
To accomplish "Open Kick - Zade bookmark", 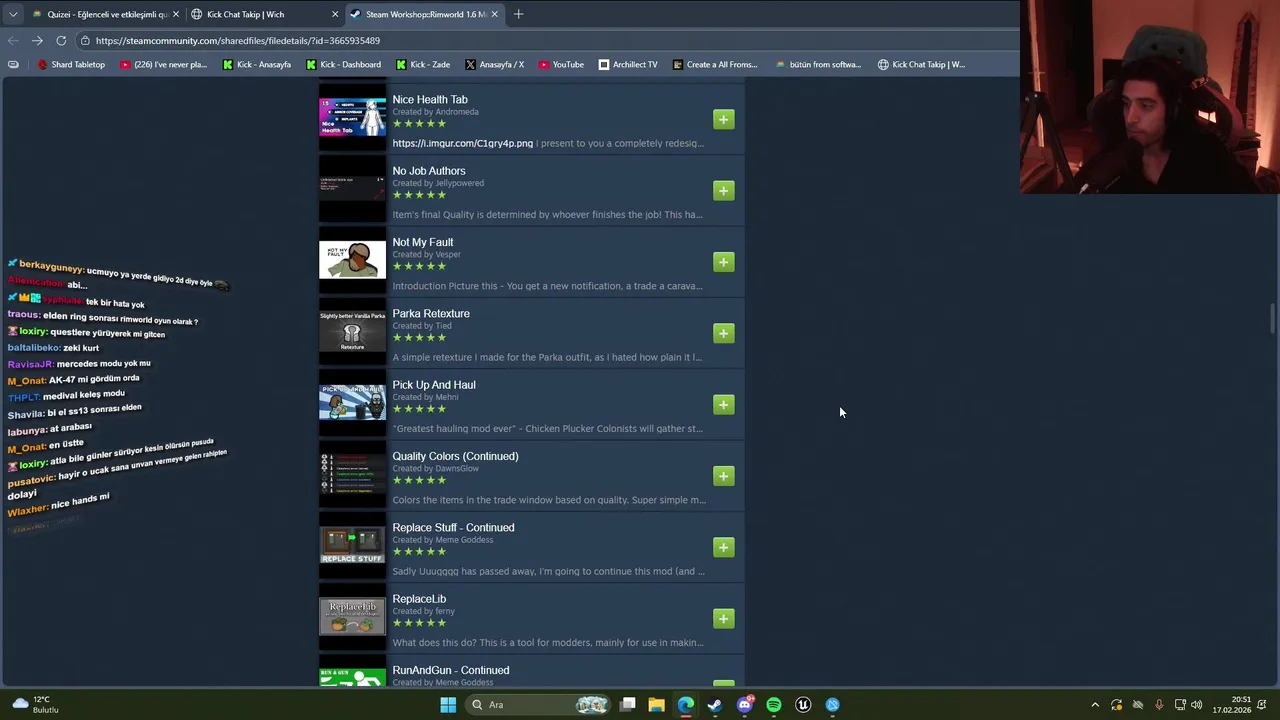I will pos(423,64).
